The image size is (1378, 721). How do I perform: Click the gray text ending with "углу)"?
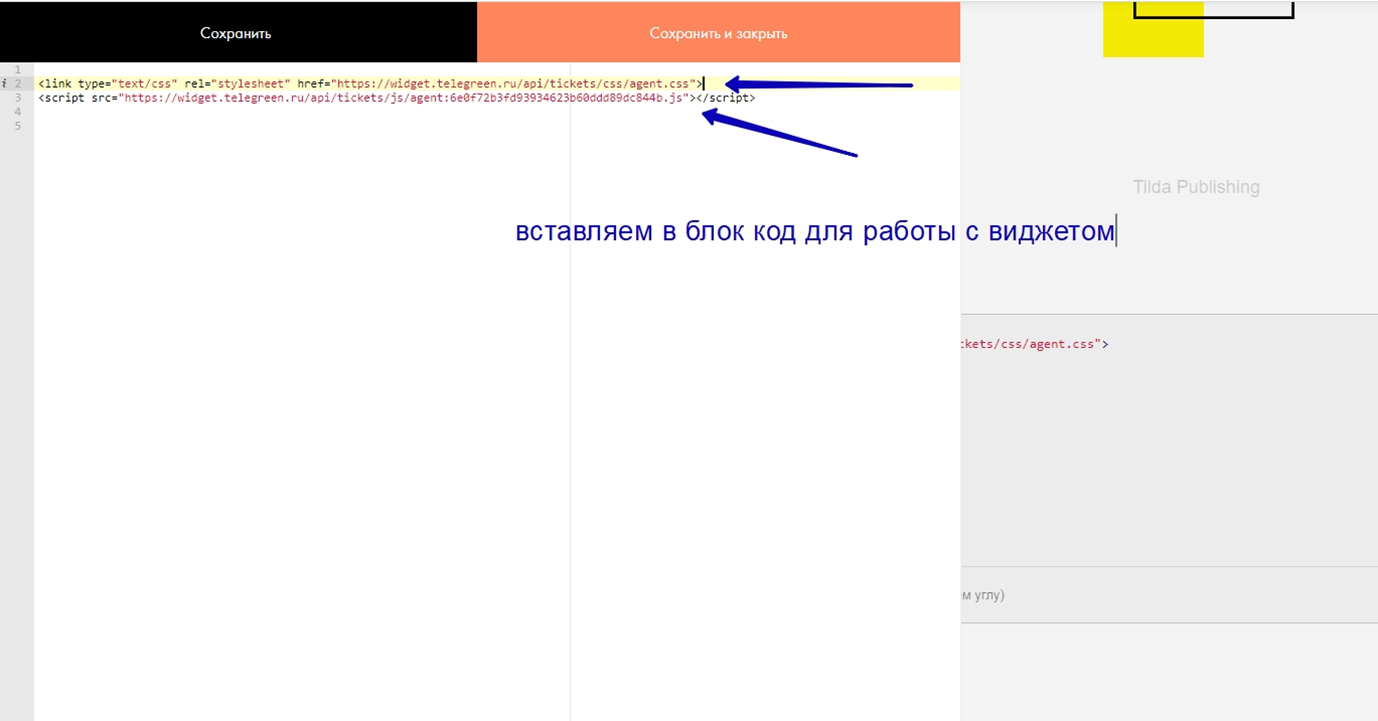[x=982, y=595]
